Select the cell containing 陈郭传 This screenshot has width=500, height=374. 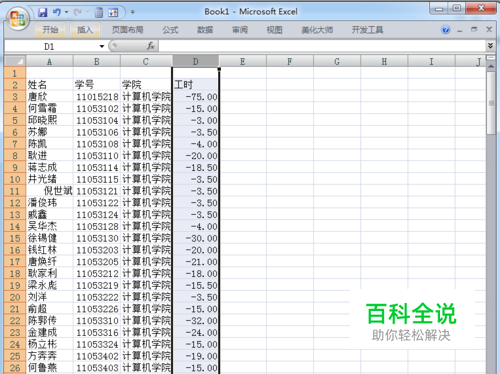[49, 321]
